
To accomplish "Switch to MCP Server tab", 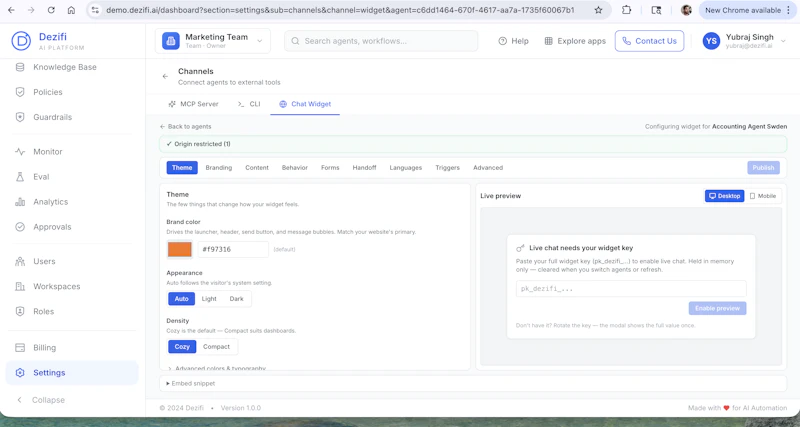I will click(193, 104).
